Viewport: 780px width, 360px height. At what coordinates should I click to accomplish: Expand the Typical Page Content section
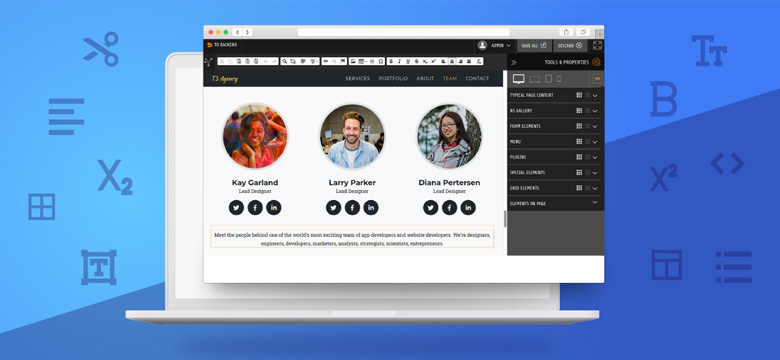pyautogui.click(x=595, y=95)
